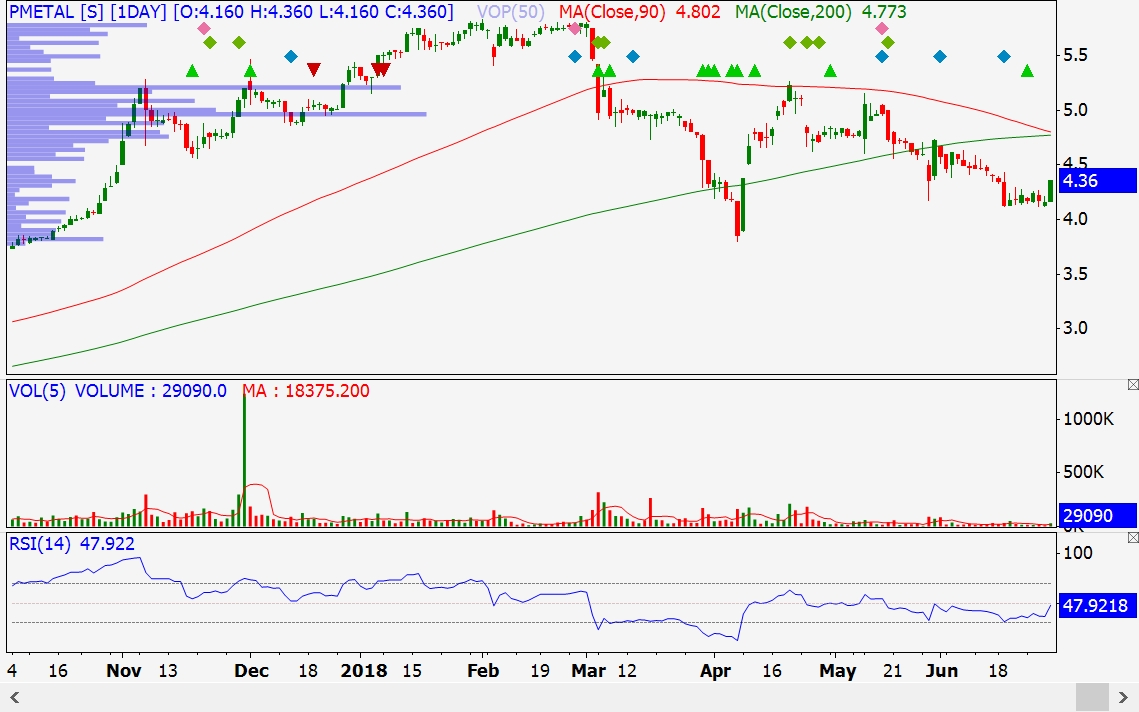Select the last green triangle marker in late June
Image resolution: width=1139 pixels, height=712 pixels.
pyautogui.click(x=1028, y=71)
